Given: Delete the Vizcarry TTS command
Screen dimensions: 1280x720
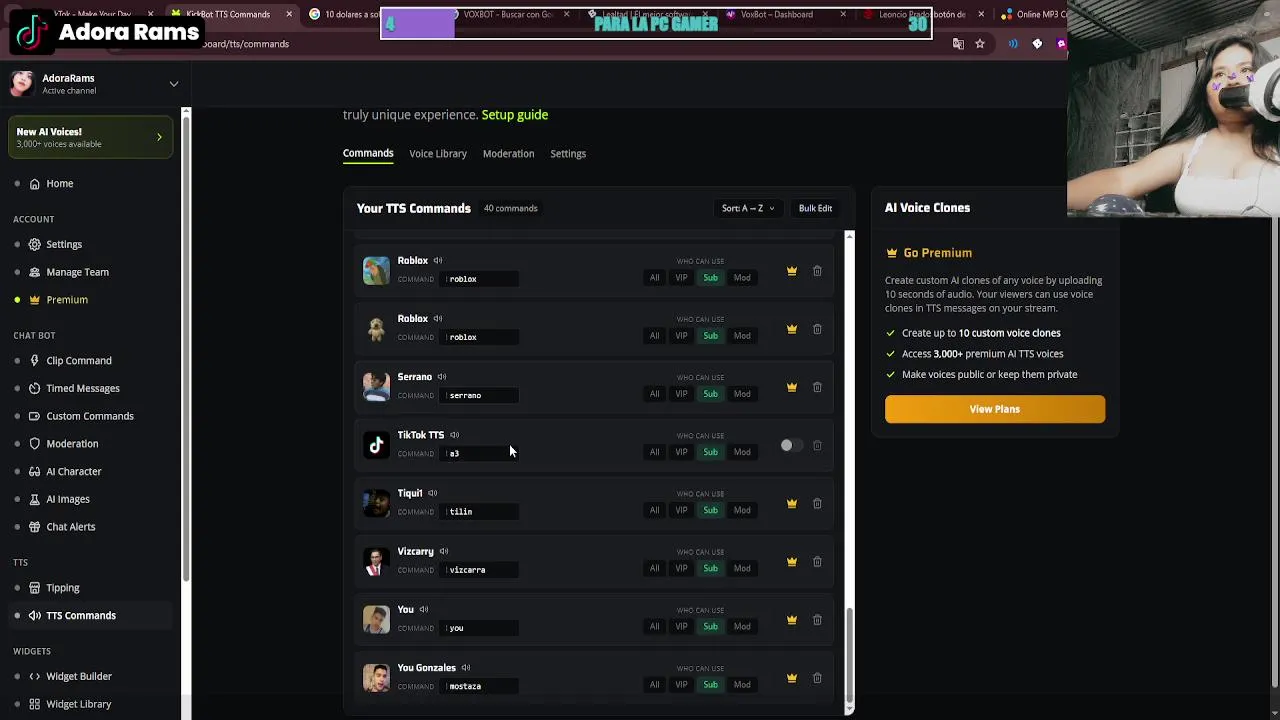Looking at the screenshot, I should pos(817,561).
